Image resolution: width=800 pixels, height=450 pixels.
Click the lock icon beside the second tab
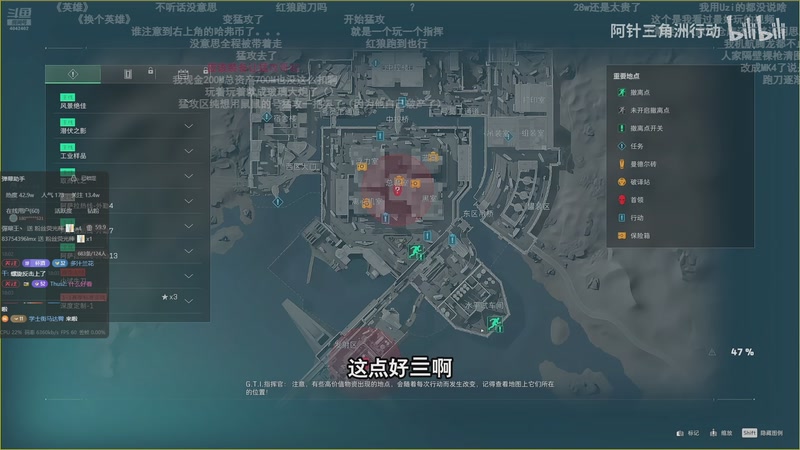point(151,71)
